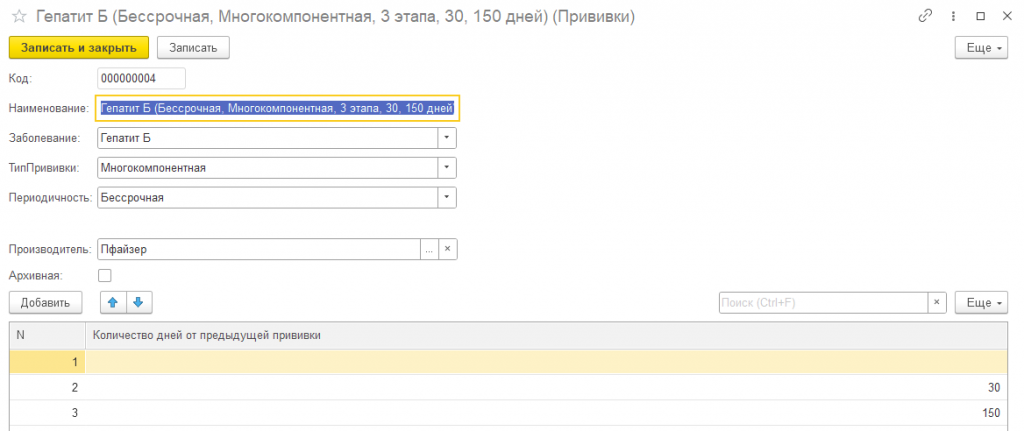
Task: Click the Код field 000000004
Action: [x=141, y=78]
